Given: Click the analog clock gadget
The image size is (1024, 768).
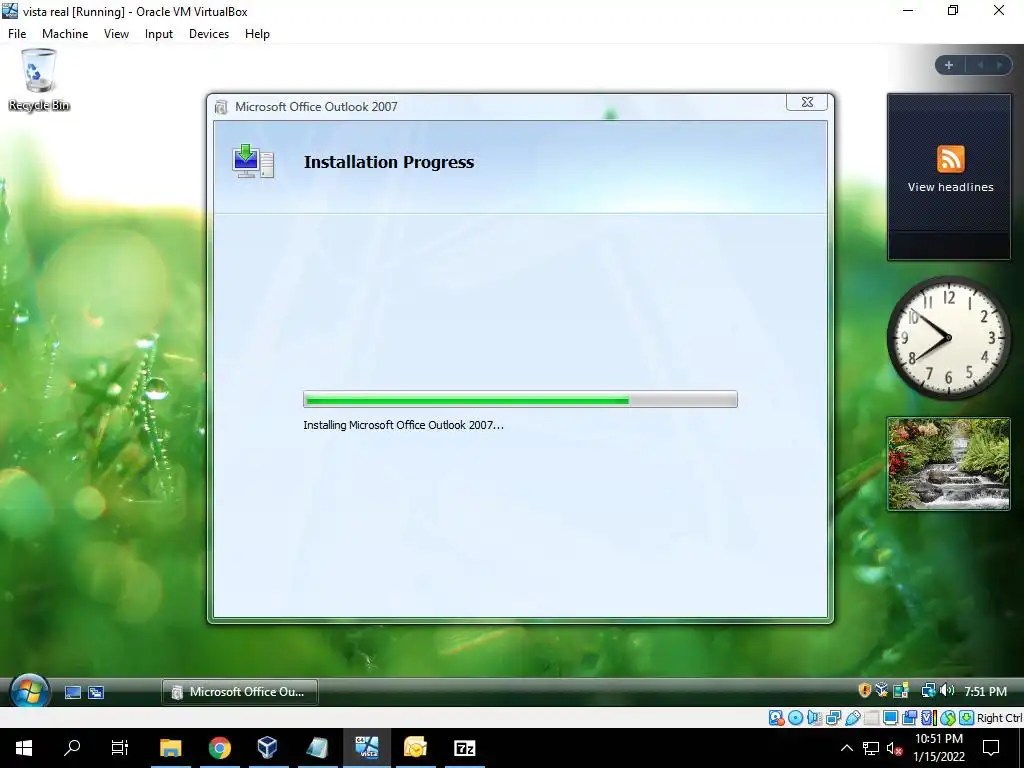Looking at the screenshot, I should pyautogui.click(x=948, y=338).
